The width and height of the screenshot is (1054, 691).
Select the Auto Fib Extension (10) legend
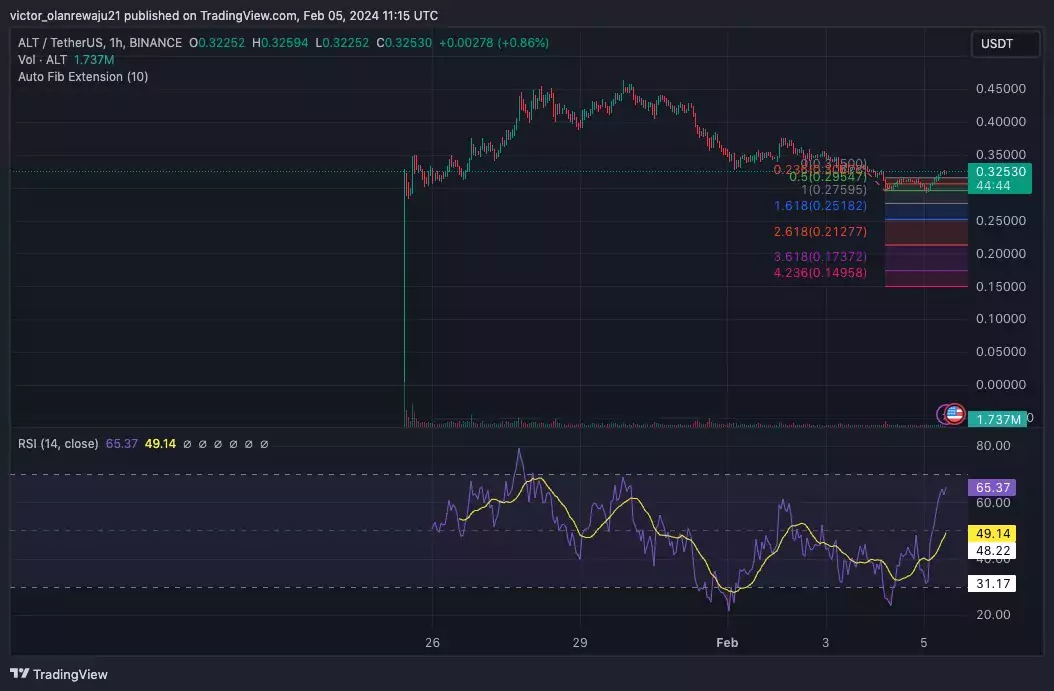pos(83,77)
